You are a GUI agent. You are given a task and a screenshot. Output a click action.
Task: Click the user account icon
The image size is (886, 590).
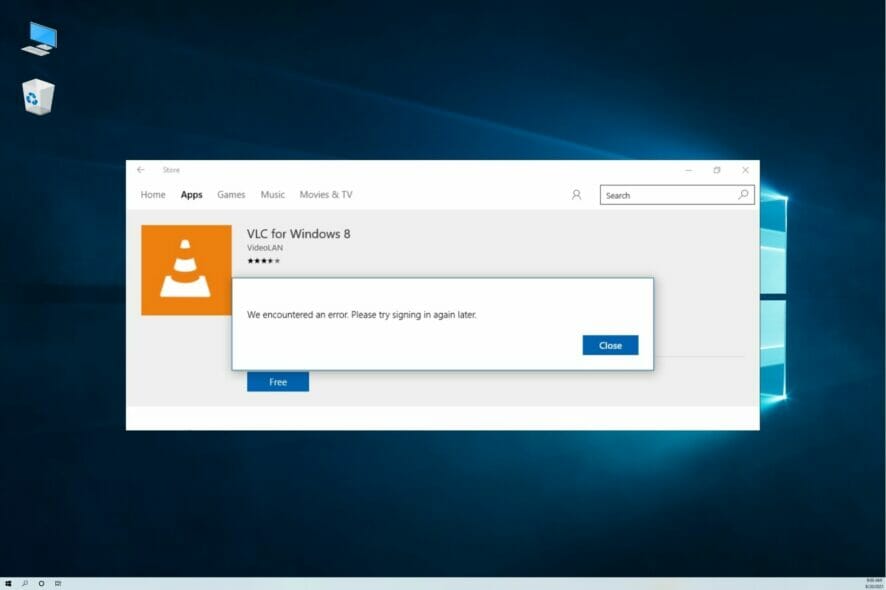point(576,195)
